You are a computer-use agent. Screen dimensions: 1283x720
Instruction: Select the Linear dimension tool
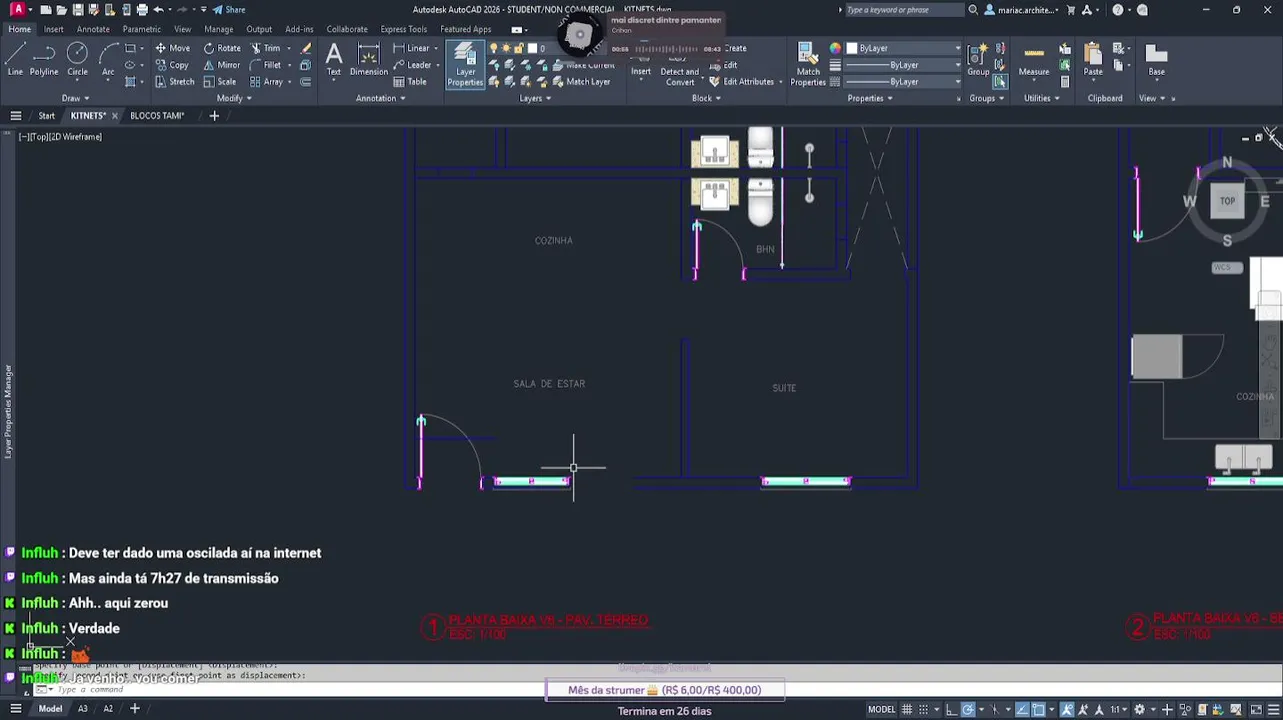(411, 48)
